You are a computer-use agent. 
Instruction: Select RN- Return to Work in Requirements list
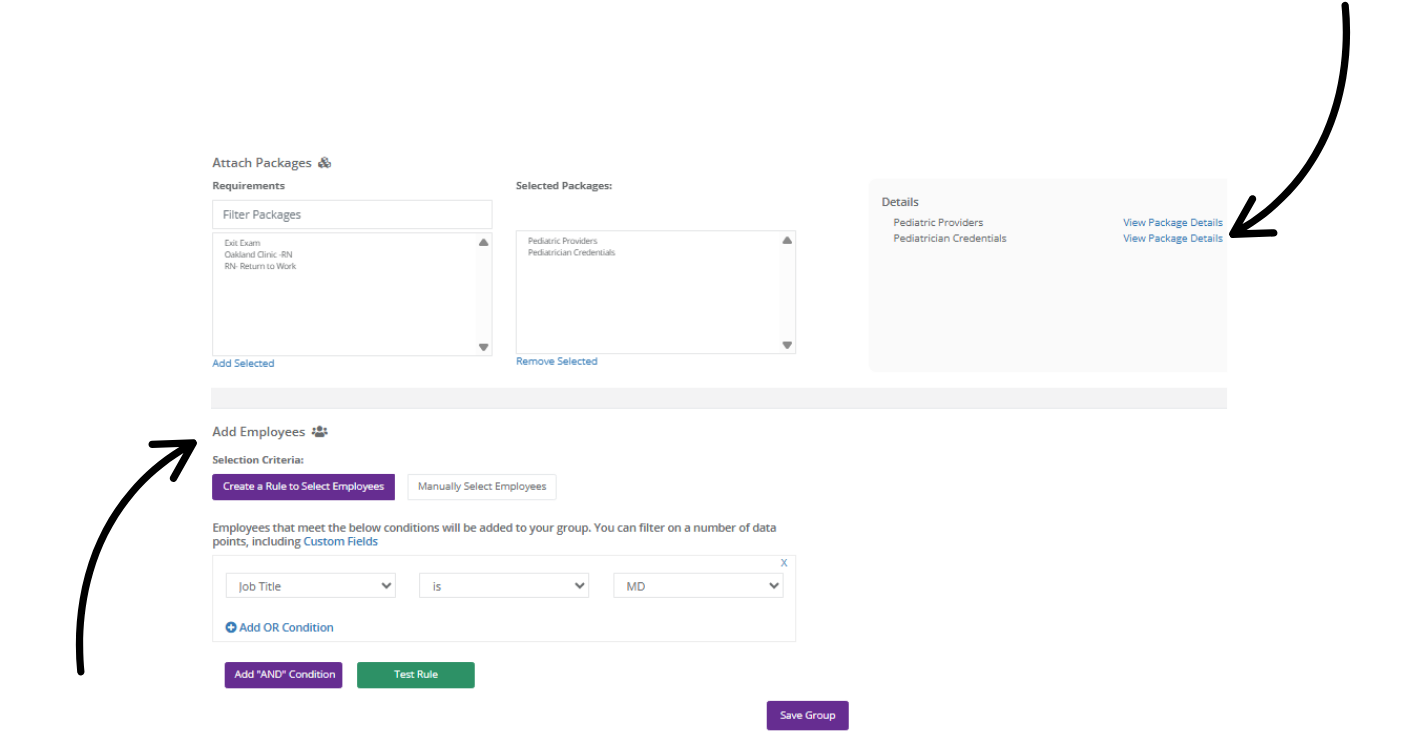(261, 267)
